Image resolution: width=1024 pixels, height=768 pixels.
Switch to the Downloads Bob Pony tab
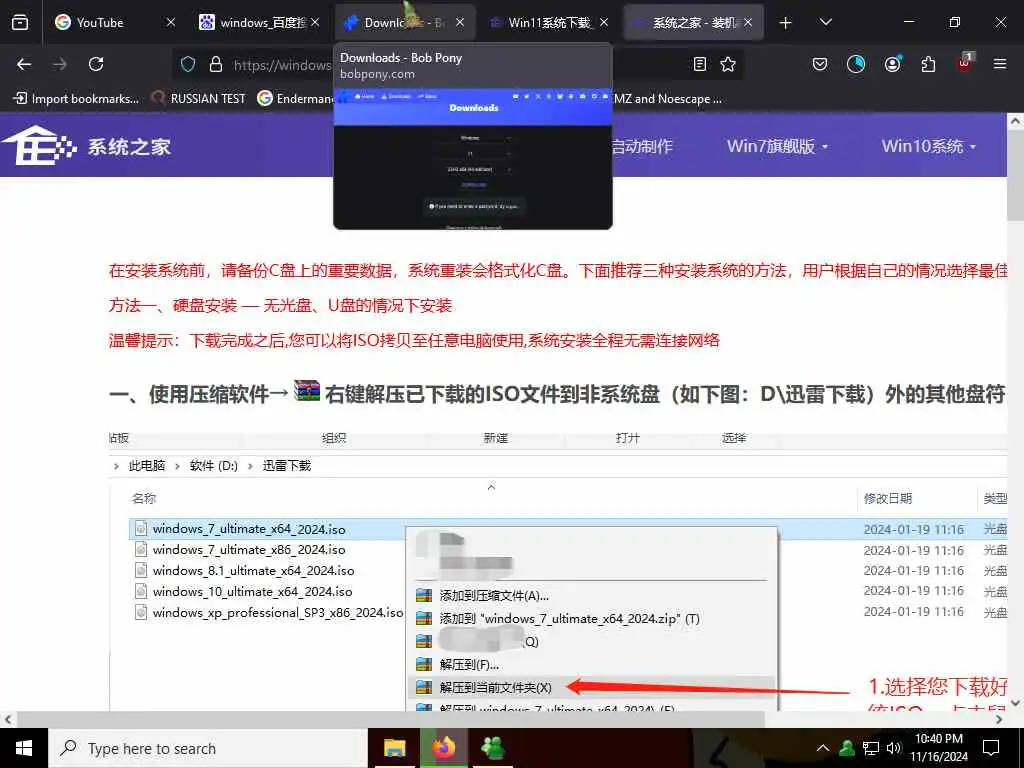tap(405, 22)
